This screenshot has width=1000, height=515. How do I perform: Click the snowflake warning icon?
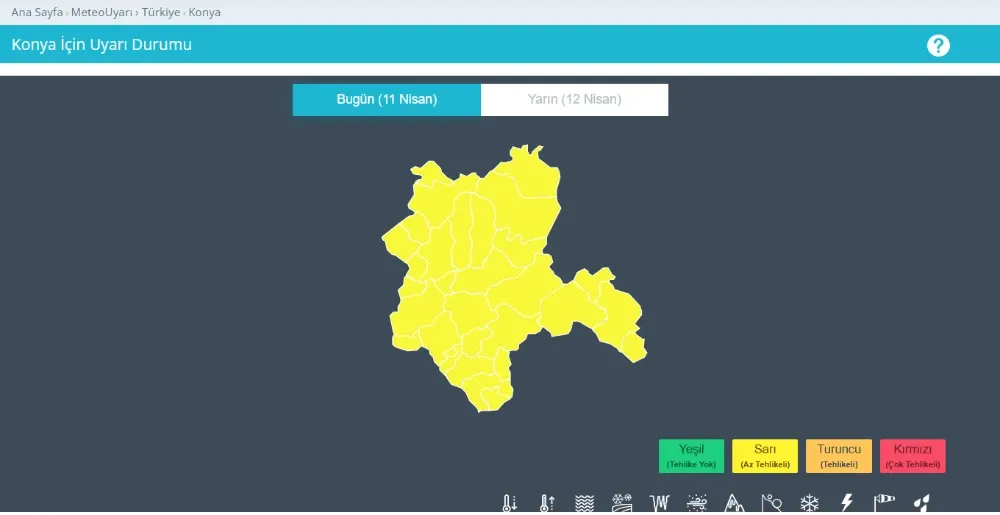click(x=809, y=503)
